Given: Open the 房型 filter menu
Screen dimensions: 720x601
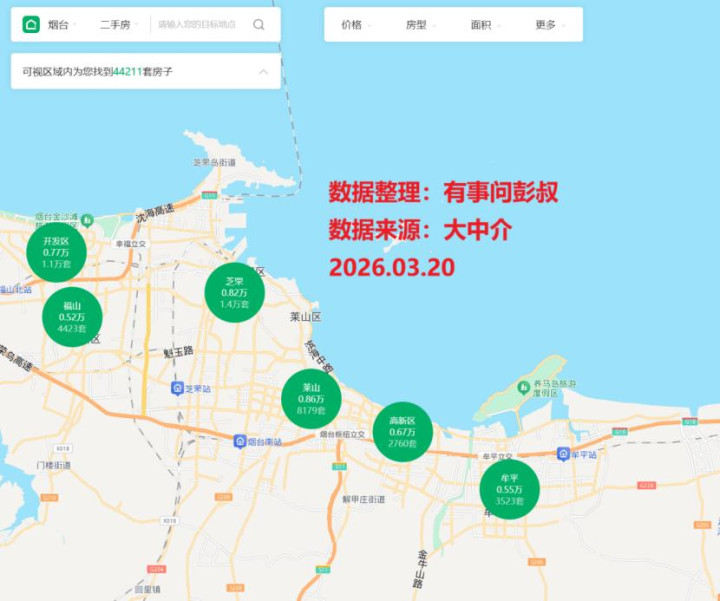Looking at the screenshot, I should [420, 25].
